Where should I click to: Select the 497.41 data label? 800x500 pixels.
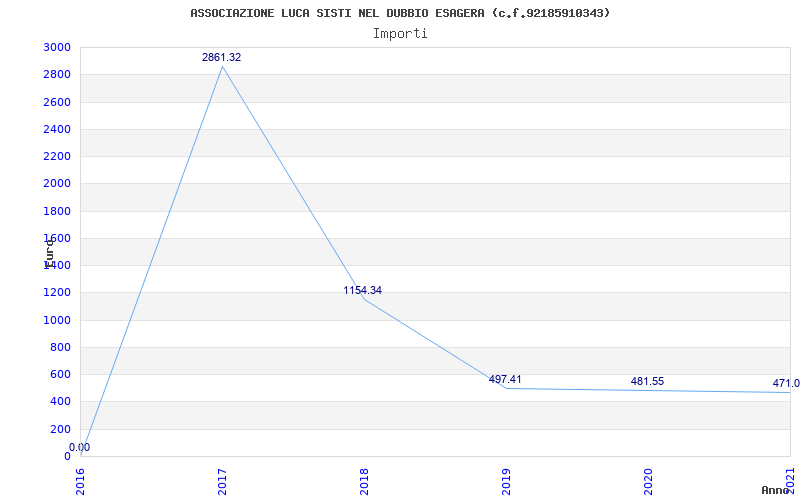pyautogui.click(x=505, y=379)
